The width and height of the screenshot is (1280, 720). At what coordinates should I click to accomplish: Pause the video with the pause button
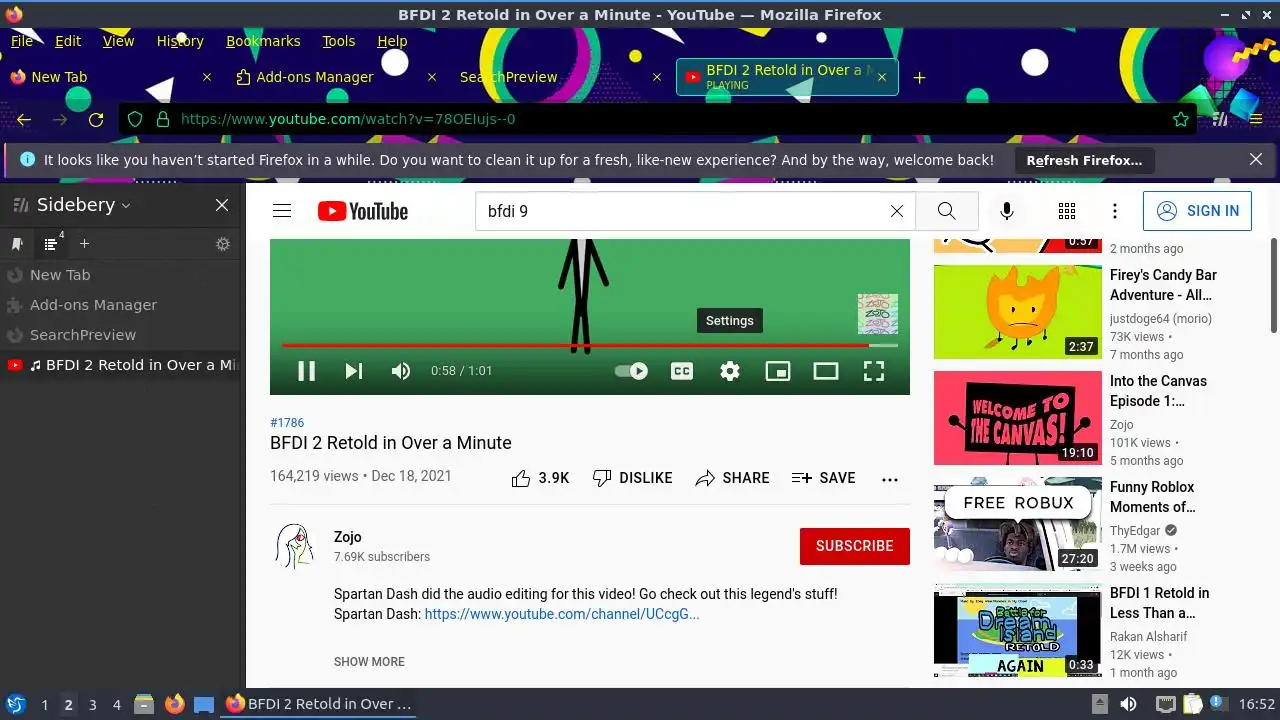(307, 371)
